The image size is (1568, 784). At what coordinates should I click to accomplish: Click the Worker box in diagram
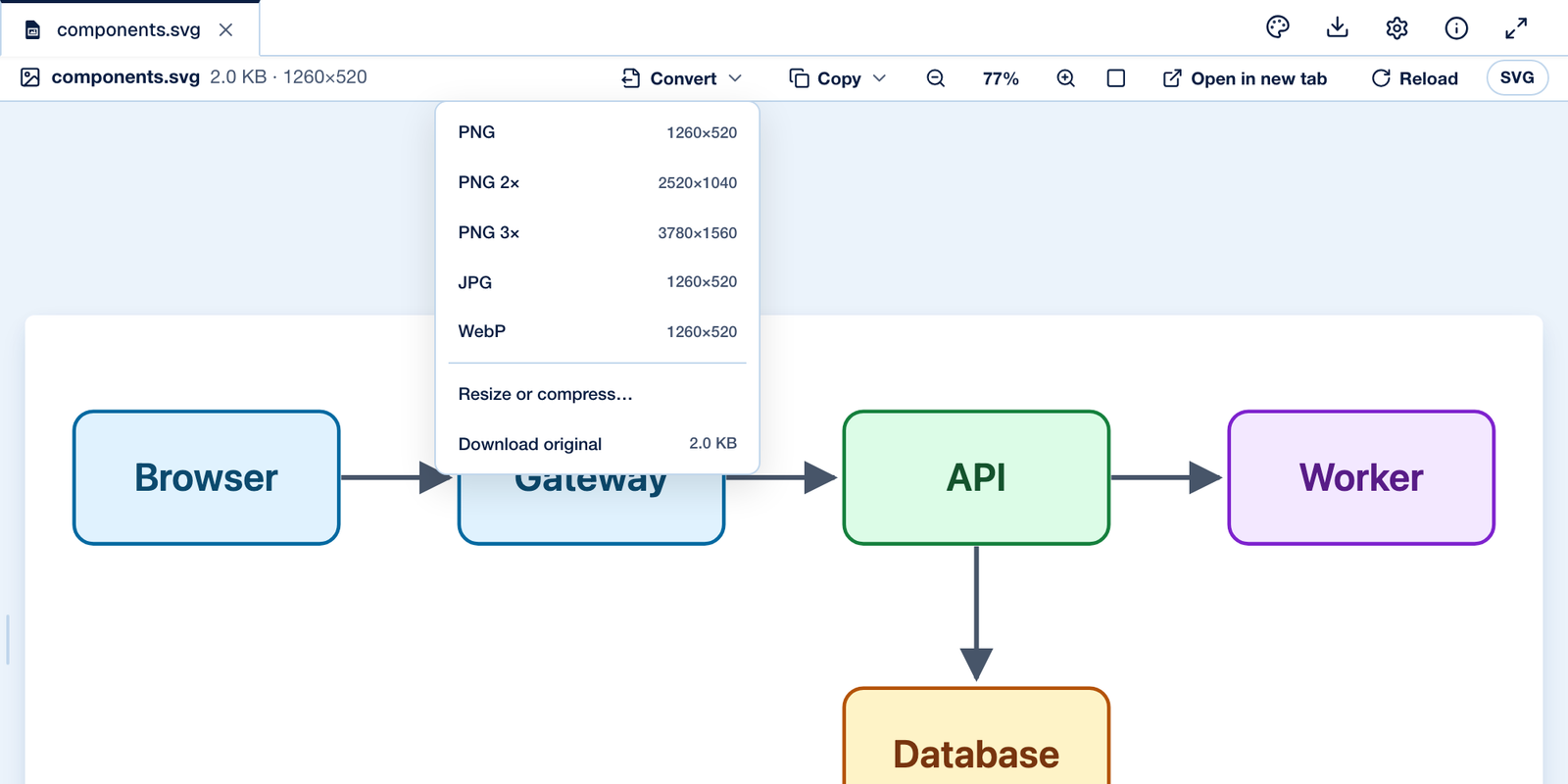click(1361, 477)
